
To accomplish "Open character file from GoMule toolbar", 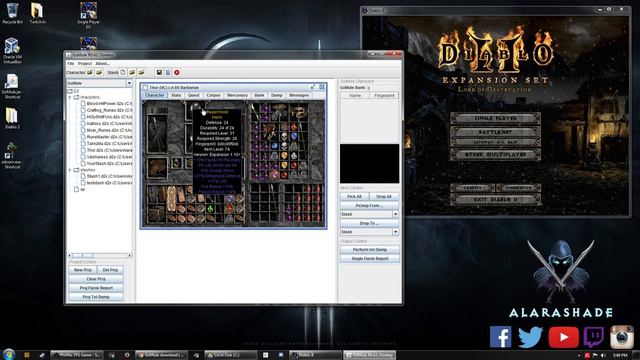I will [x=90, y=73].
